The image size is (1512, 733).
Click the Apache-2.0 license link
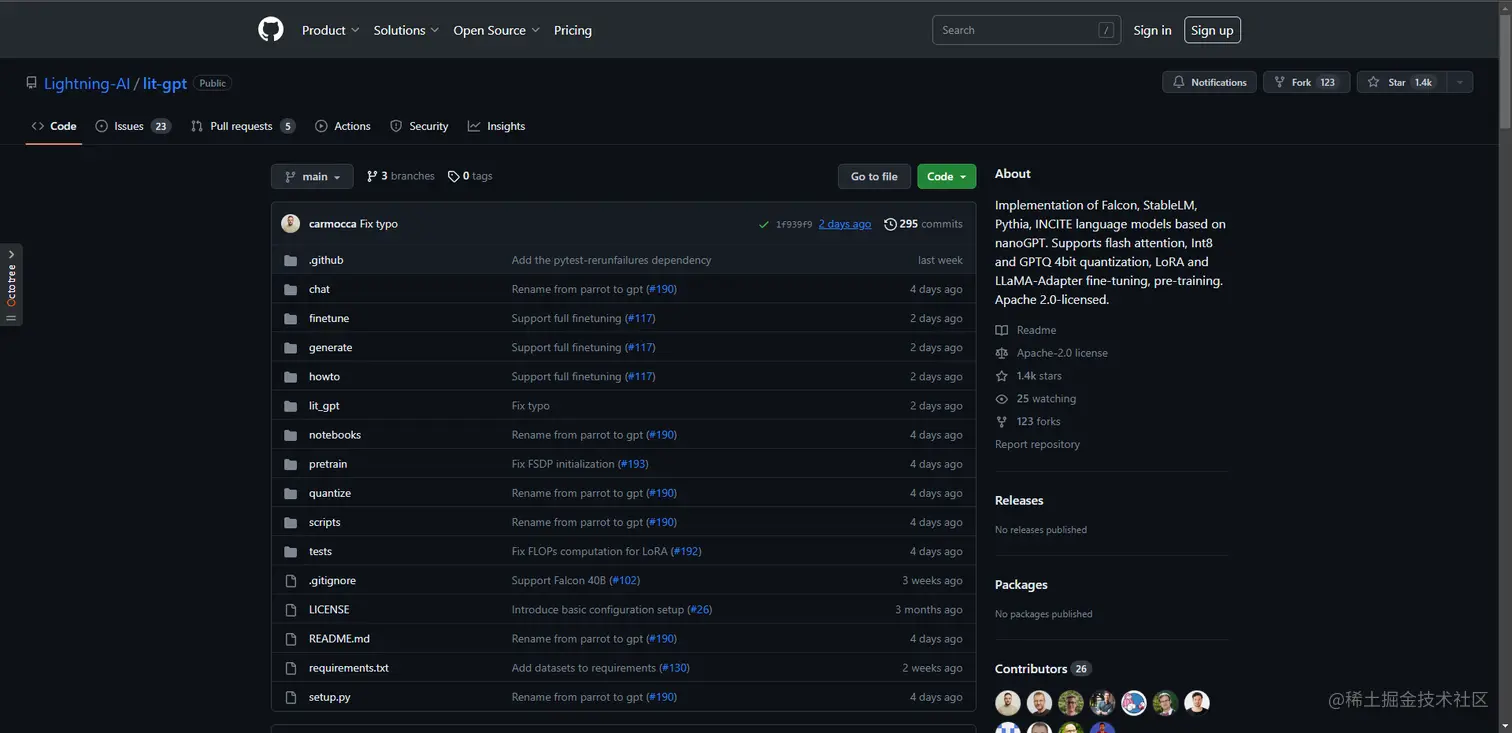coord(1062,353)
